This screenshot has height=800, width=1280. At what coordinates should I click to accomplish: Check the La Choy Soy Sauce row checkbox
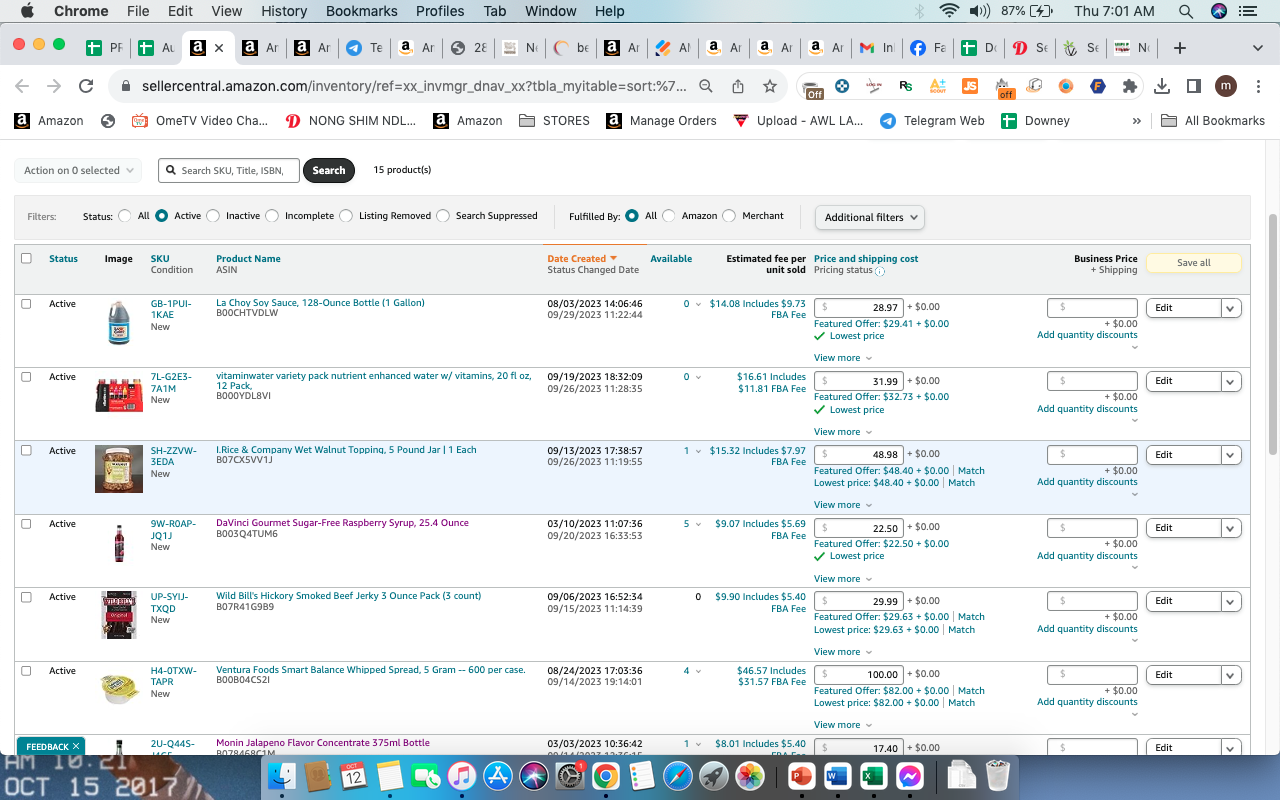[27, 304]
